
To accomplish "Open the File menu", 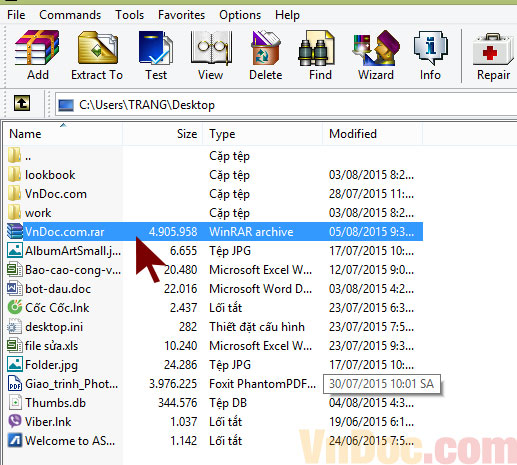I will [16, 15].
